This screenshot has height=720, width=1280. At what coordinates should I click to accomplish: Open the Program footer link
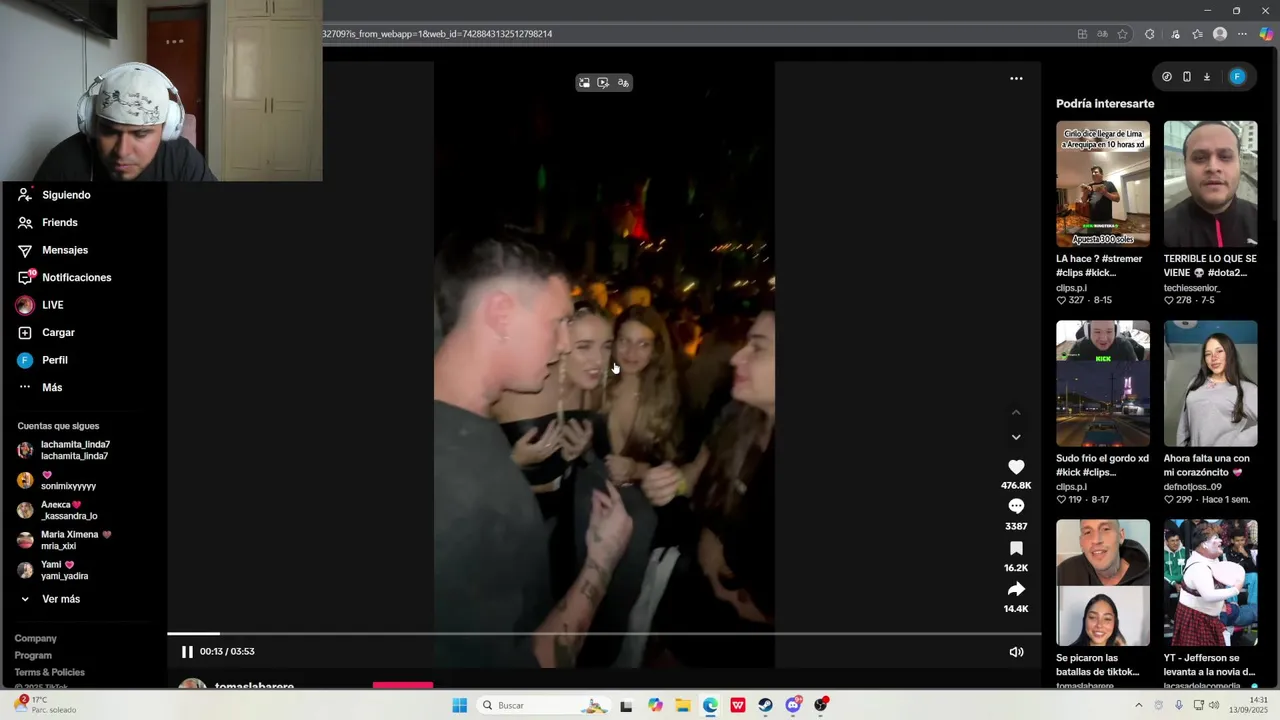point(33,656)
